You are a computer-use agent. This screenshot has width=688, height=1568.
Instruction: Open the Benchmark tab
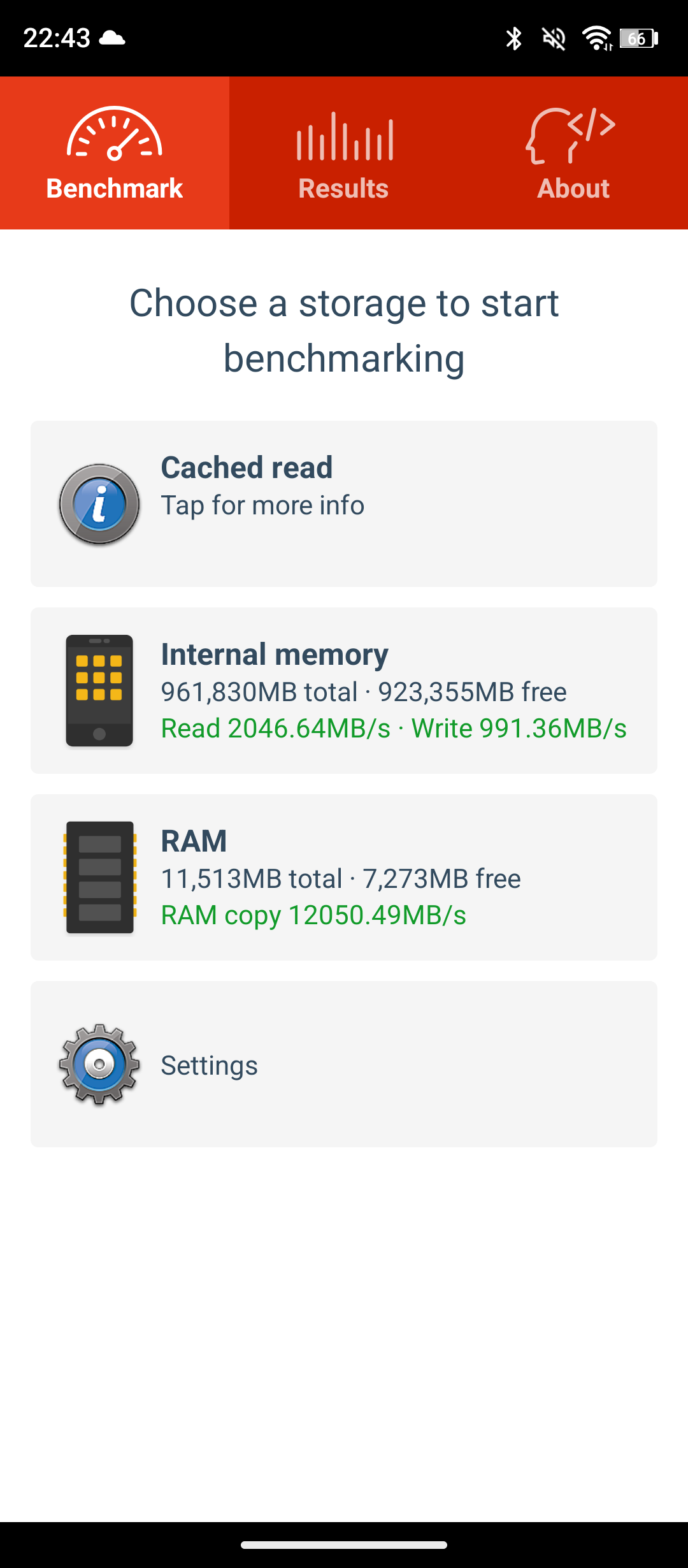click(x=115, y=153)
